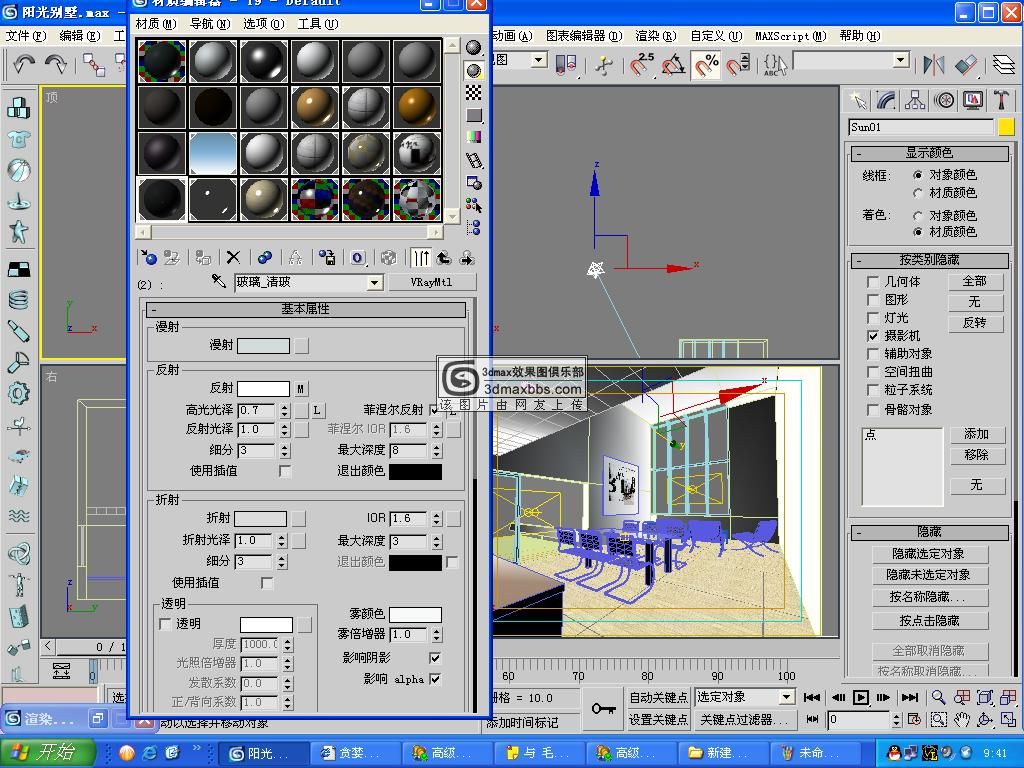Collapse 隐藏 rollout
This screenshot has height=768, width=1024.
[x=930, y=532]
